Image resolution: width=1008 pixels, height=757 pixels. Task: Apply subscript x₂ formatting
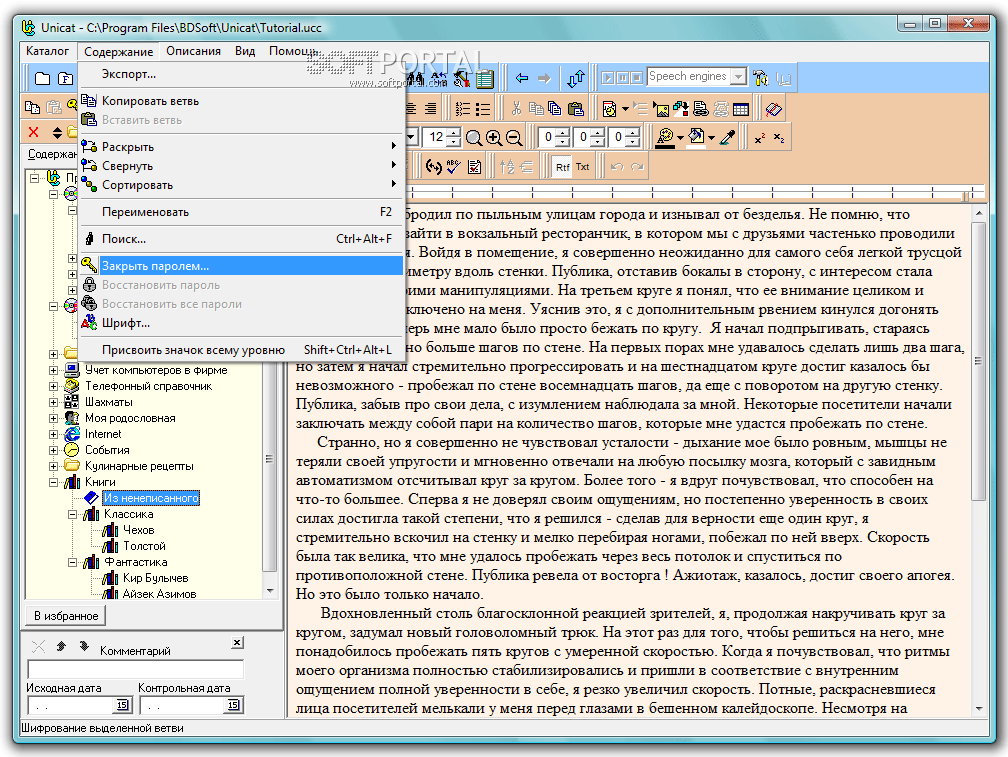coord(778,138)
